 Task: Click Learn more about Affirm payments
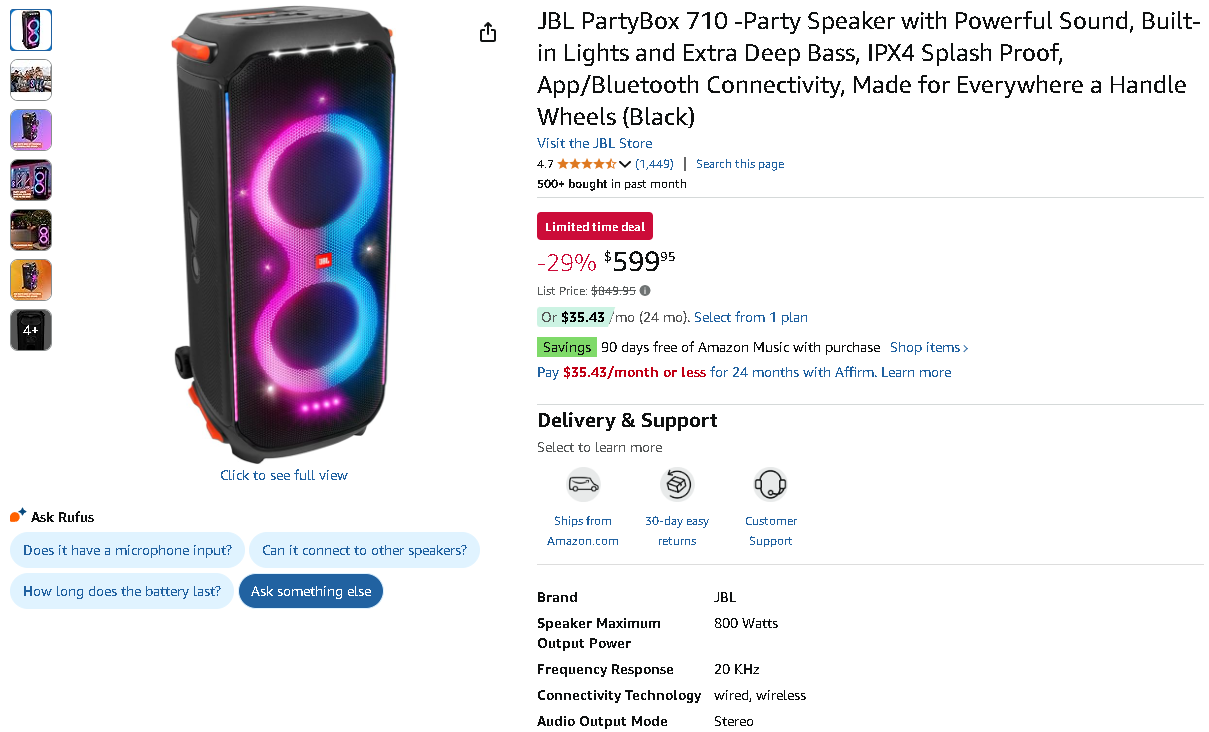tap(916, 372)
